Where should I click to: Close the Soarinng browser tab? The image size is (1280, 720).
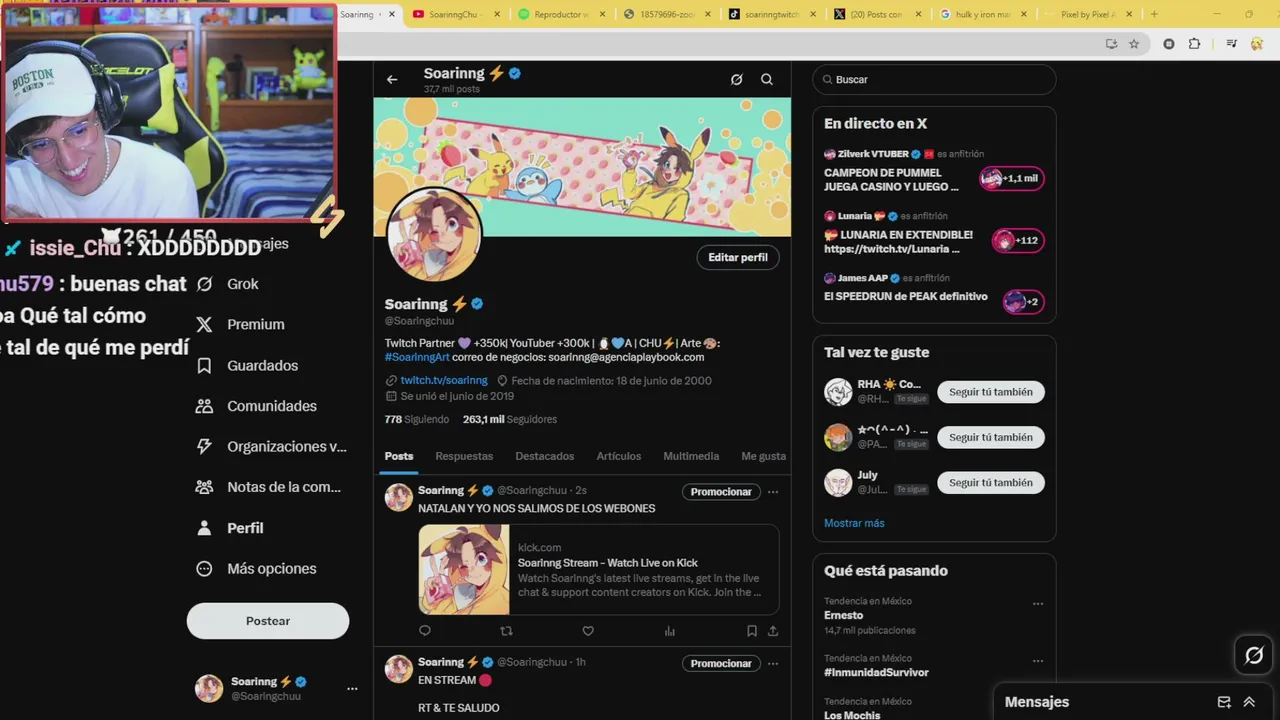[391, 14]
